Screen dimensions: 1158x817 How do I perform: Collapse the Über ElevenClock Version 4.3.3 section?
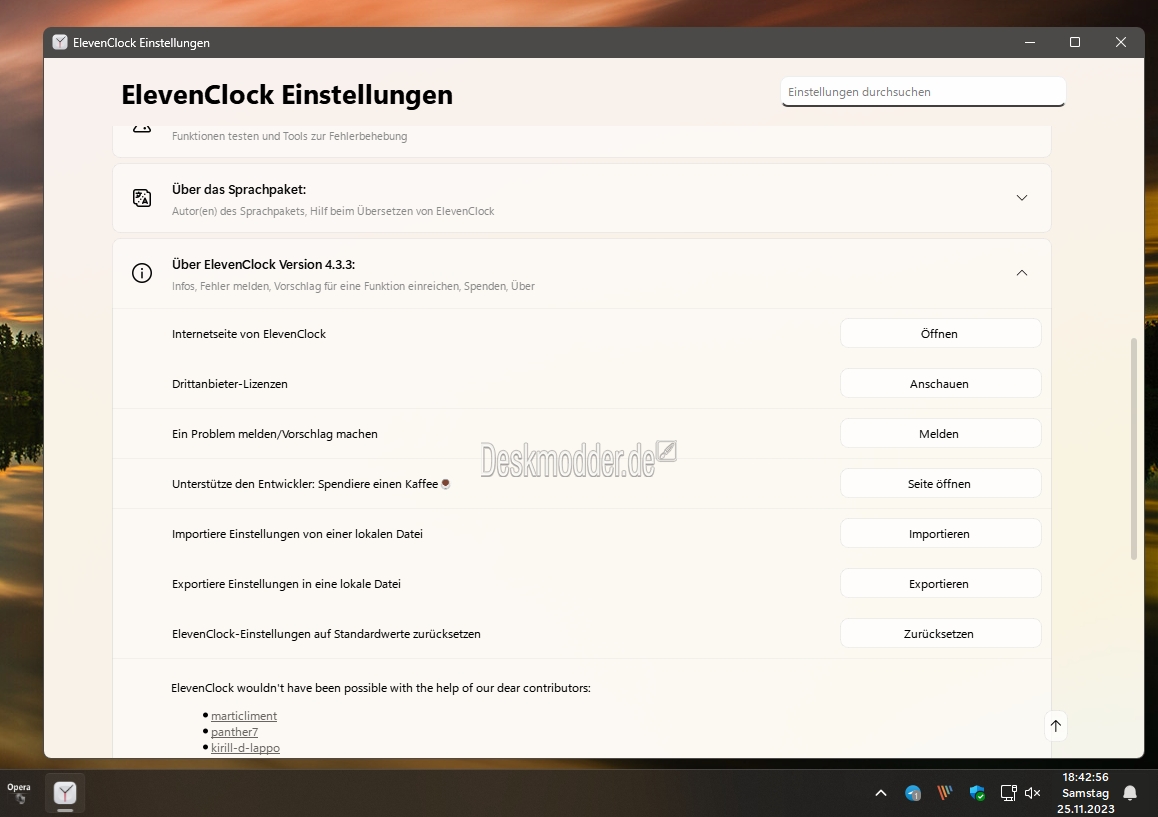point(1021,273)
